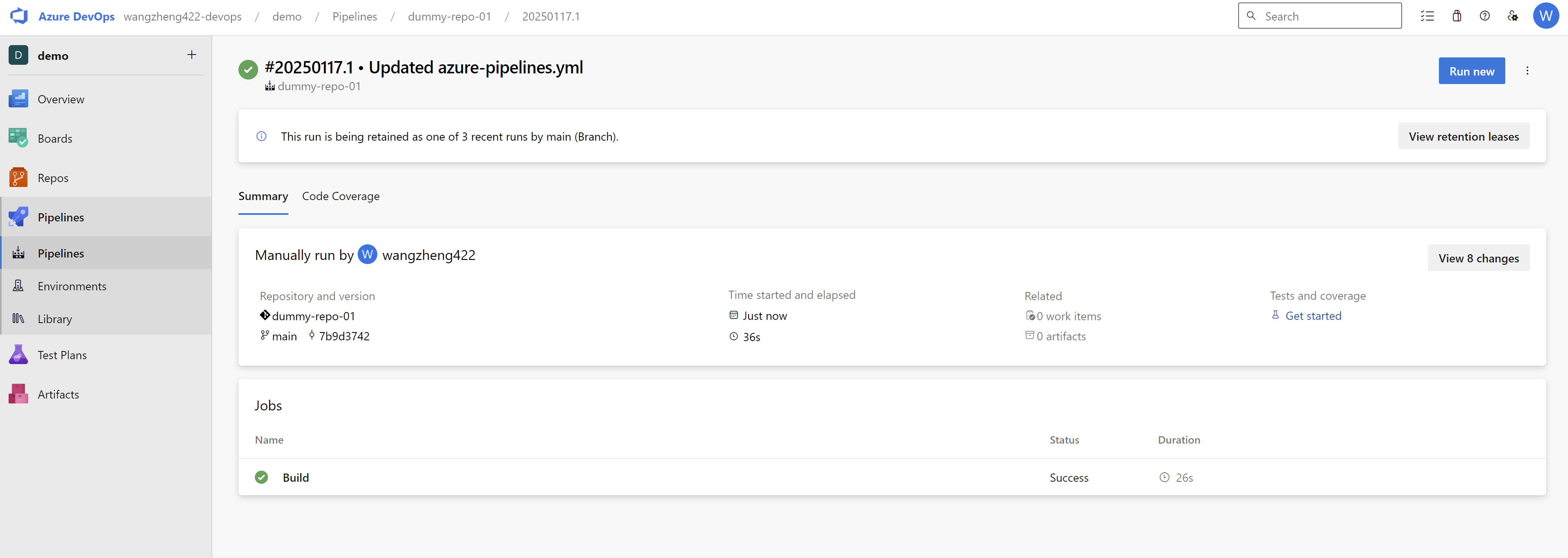Open Artifacts in the sidebar

(x=59, y=394)
